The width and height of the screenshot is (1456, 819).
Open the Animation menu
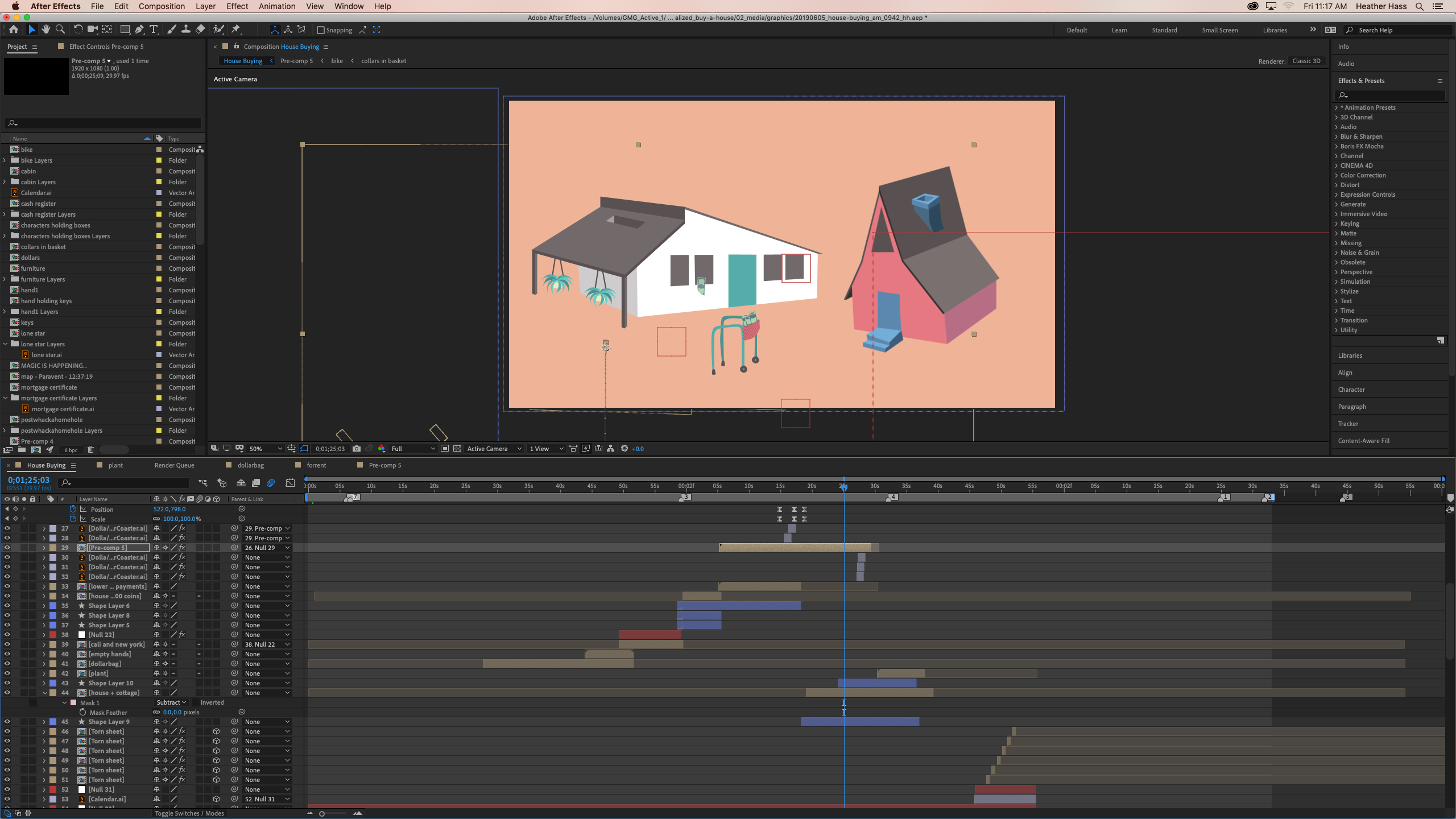click(277, 6)
